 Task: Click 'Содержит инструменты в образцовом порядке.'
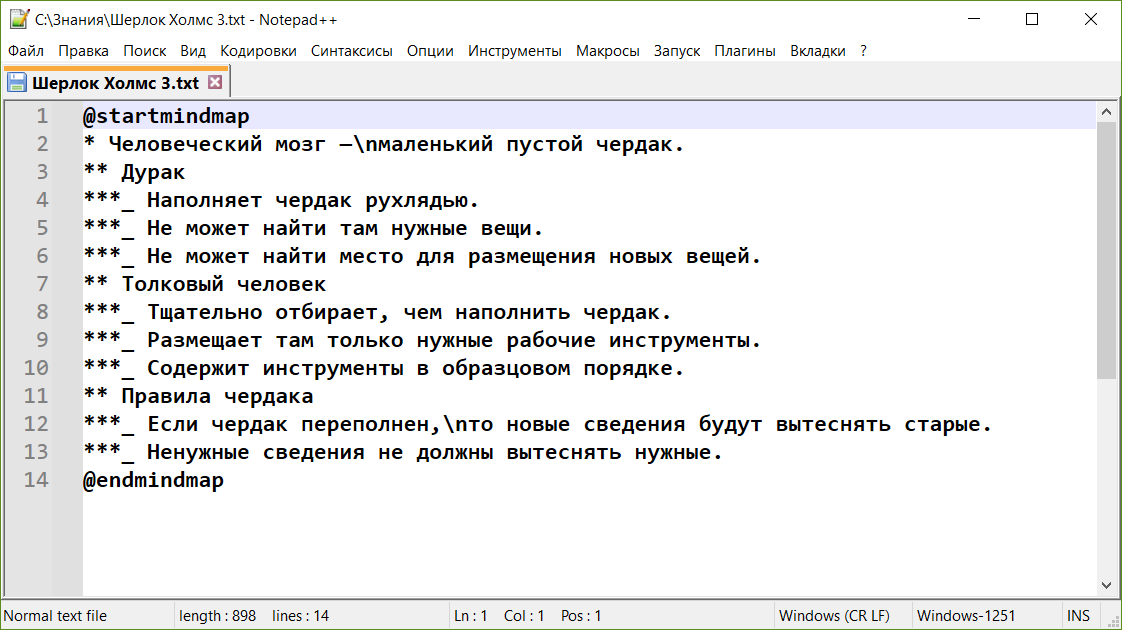pos(416,368)
